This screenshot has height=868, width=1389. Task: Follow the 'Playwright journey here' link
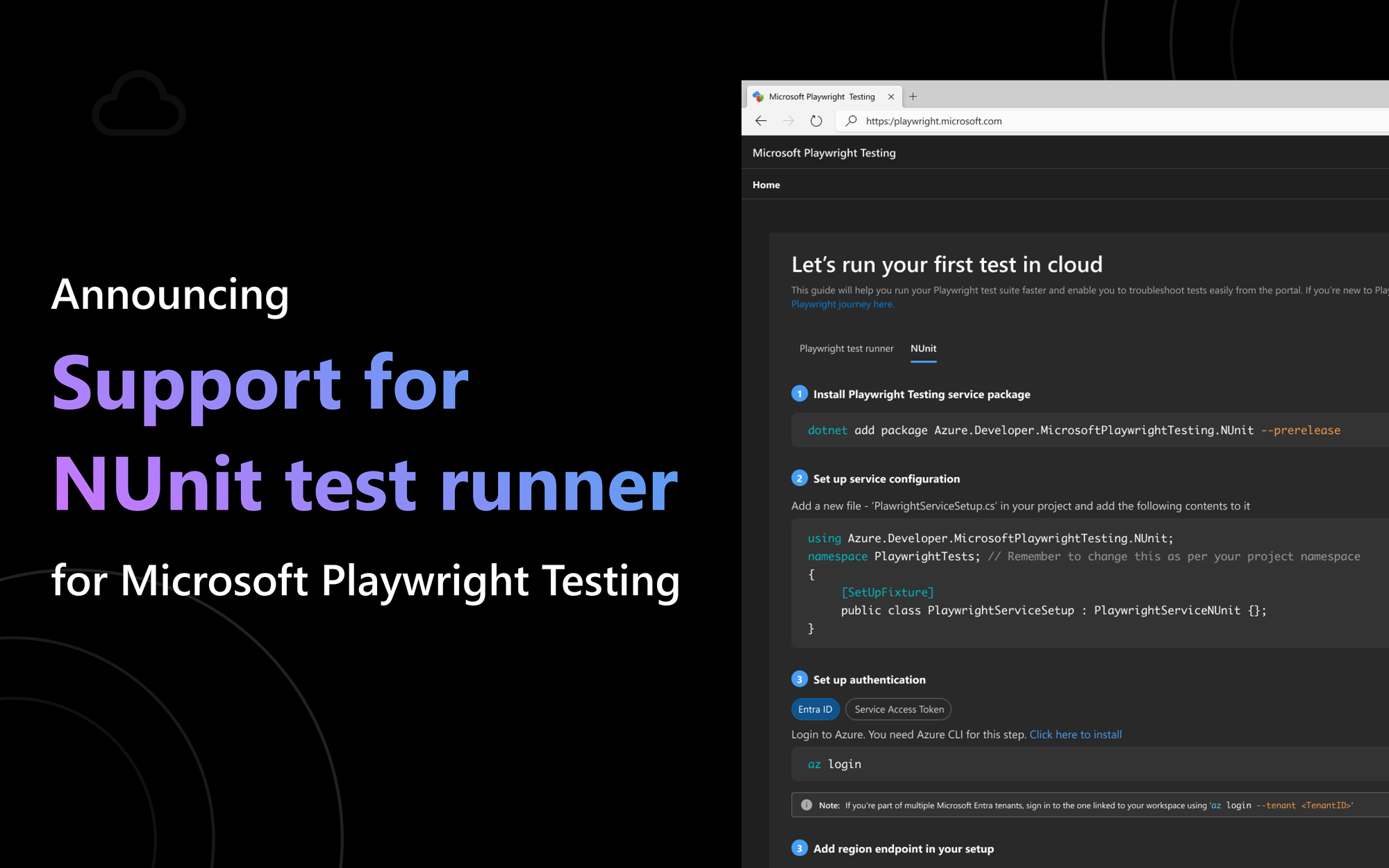[842, 304]
